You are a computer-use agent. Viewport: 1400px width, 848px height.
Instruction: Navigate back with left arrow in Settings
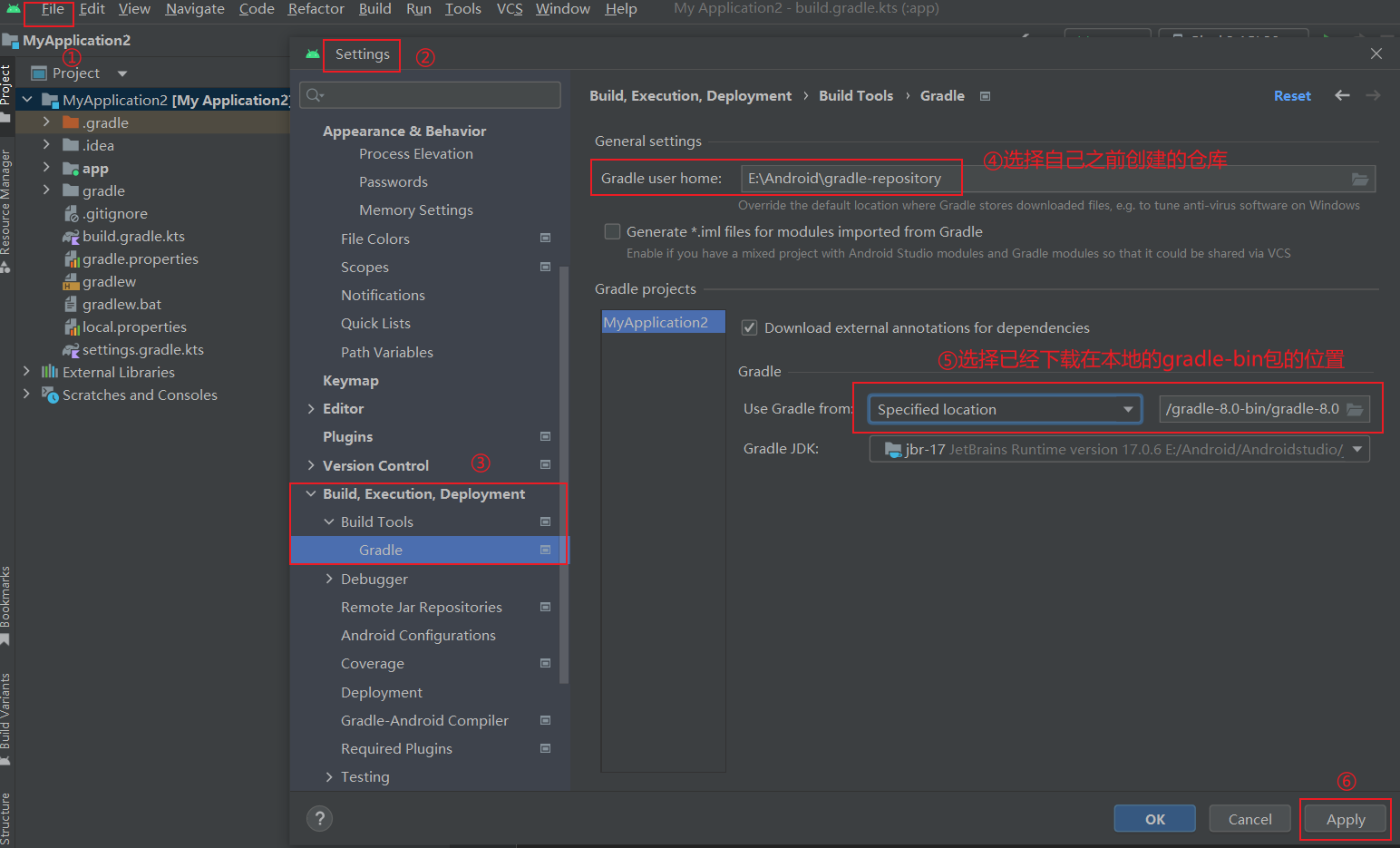tap(1342, 95)
